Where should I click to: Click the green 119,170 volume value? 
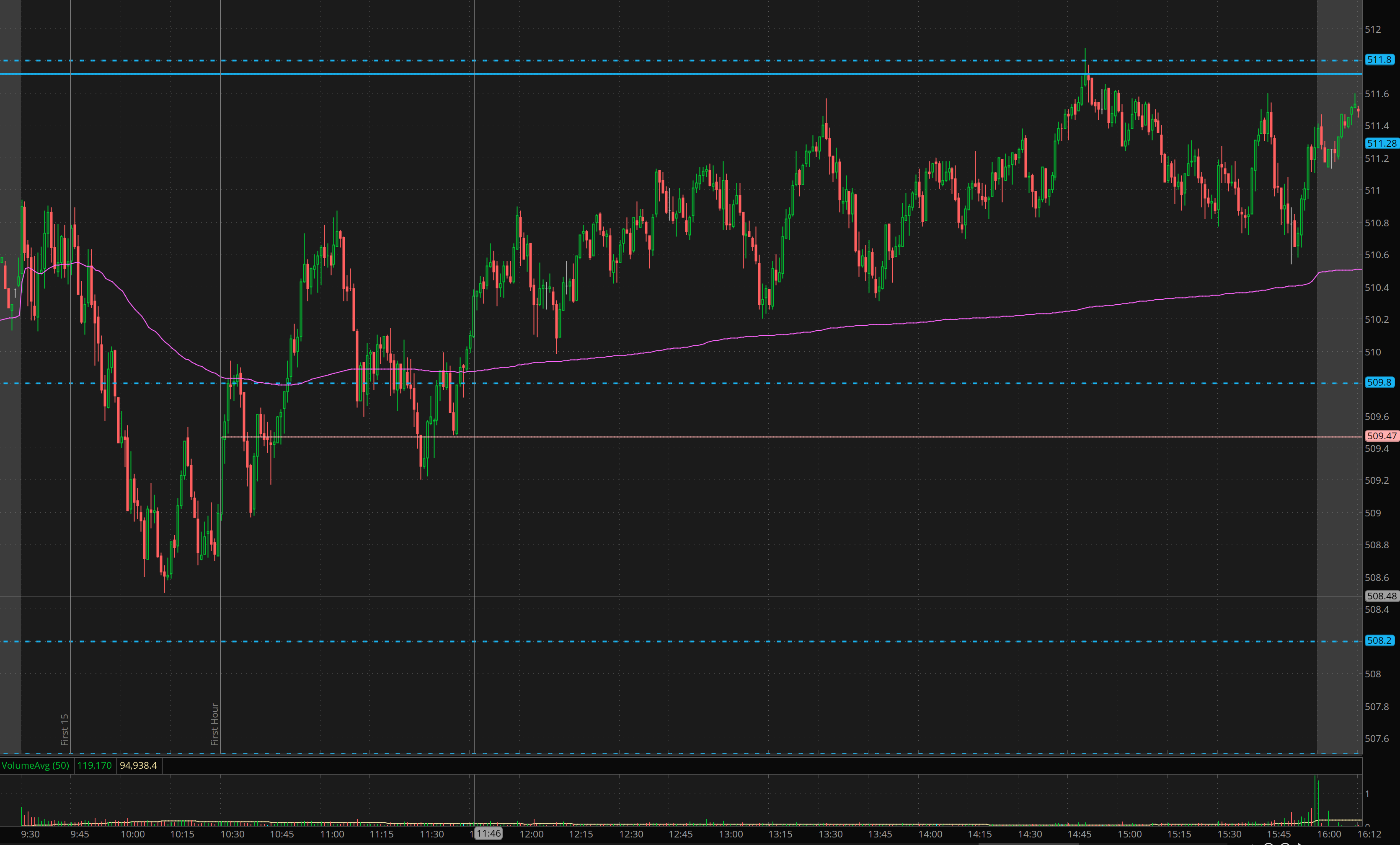pos(94,765)
